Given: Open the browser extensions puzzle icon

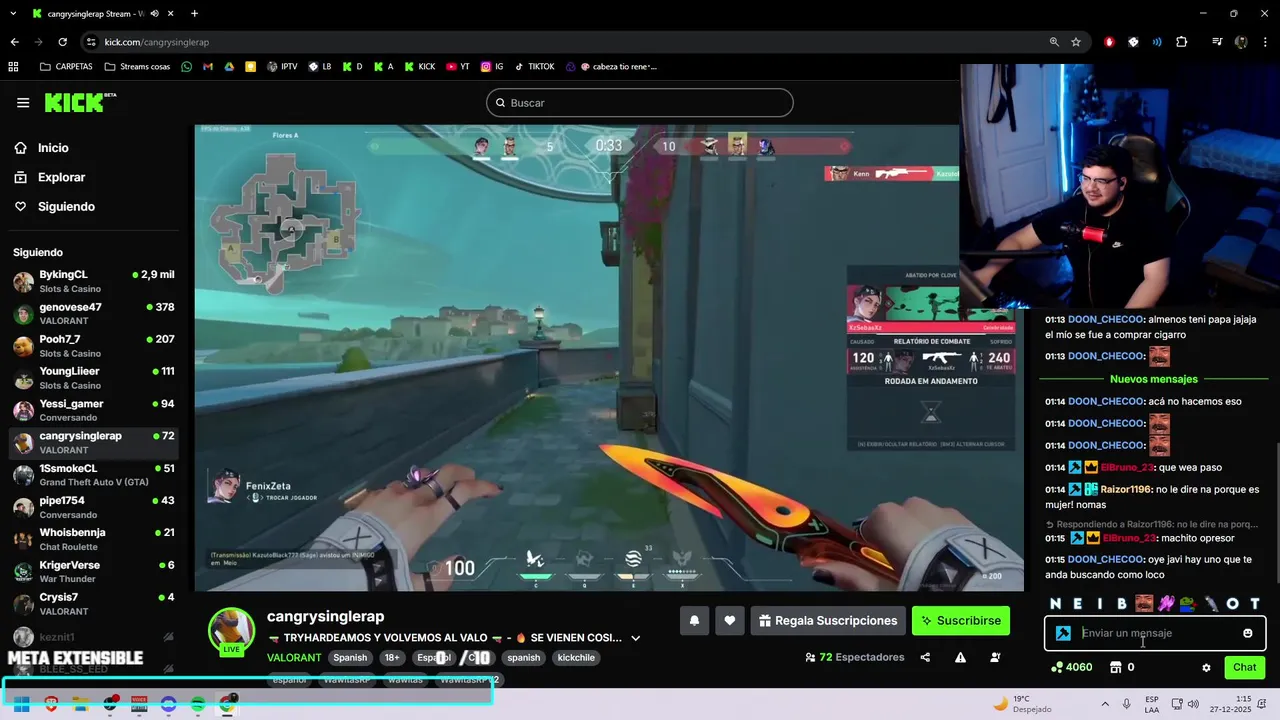Looking at the screenshot, I should pyautogui.click(x=1182, y=42).
